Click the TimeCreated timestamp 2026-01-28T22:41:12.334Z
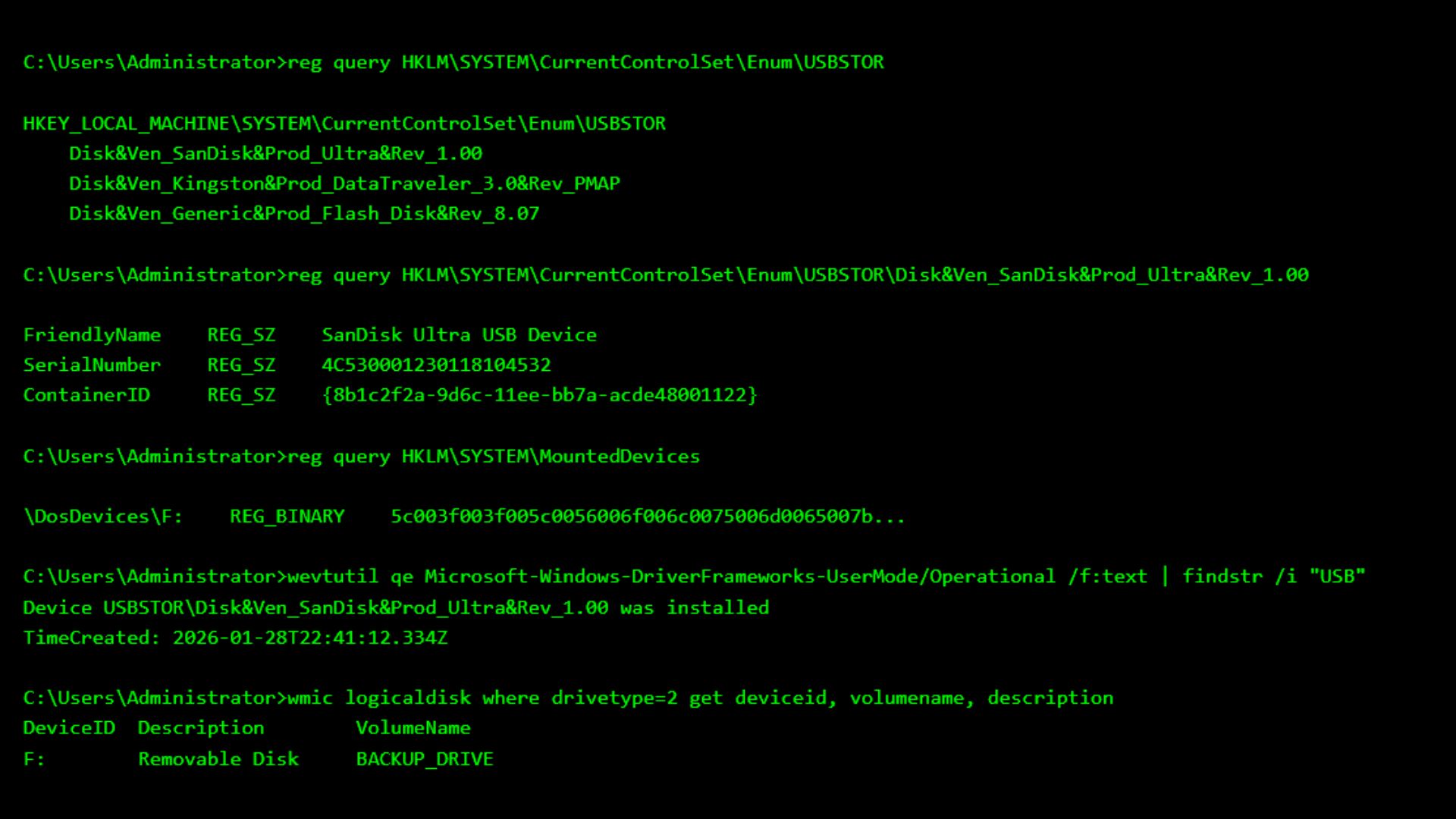This screenshot has width=1456, height=819. (x=310, y=638)
